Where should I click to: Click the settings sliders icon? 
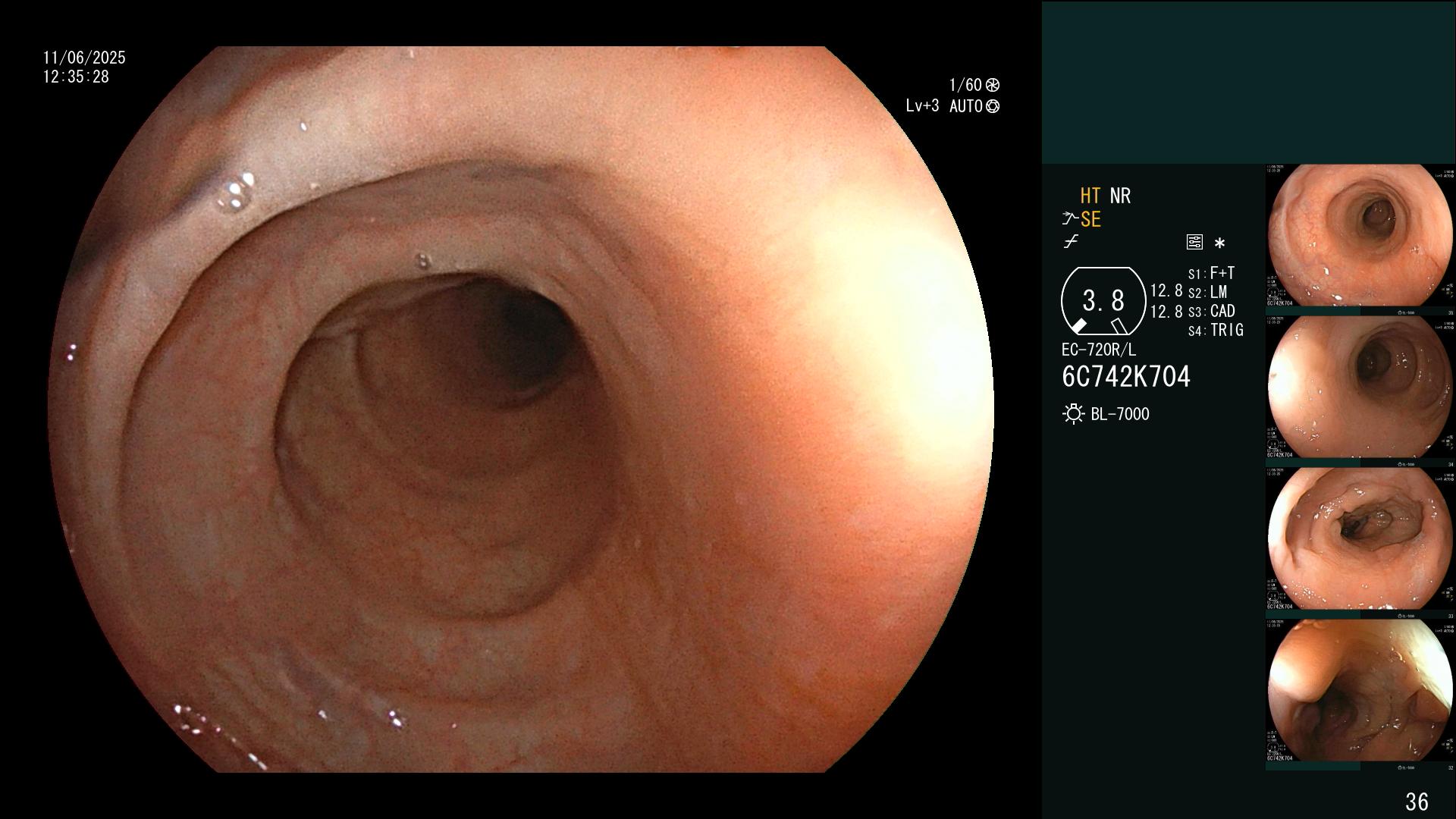(1194, 243)
